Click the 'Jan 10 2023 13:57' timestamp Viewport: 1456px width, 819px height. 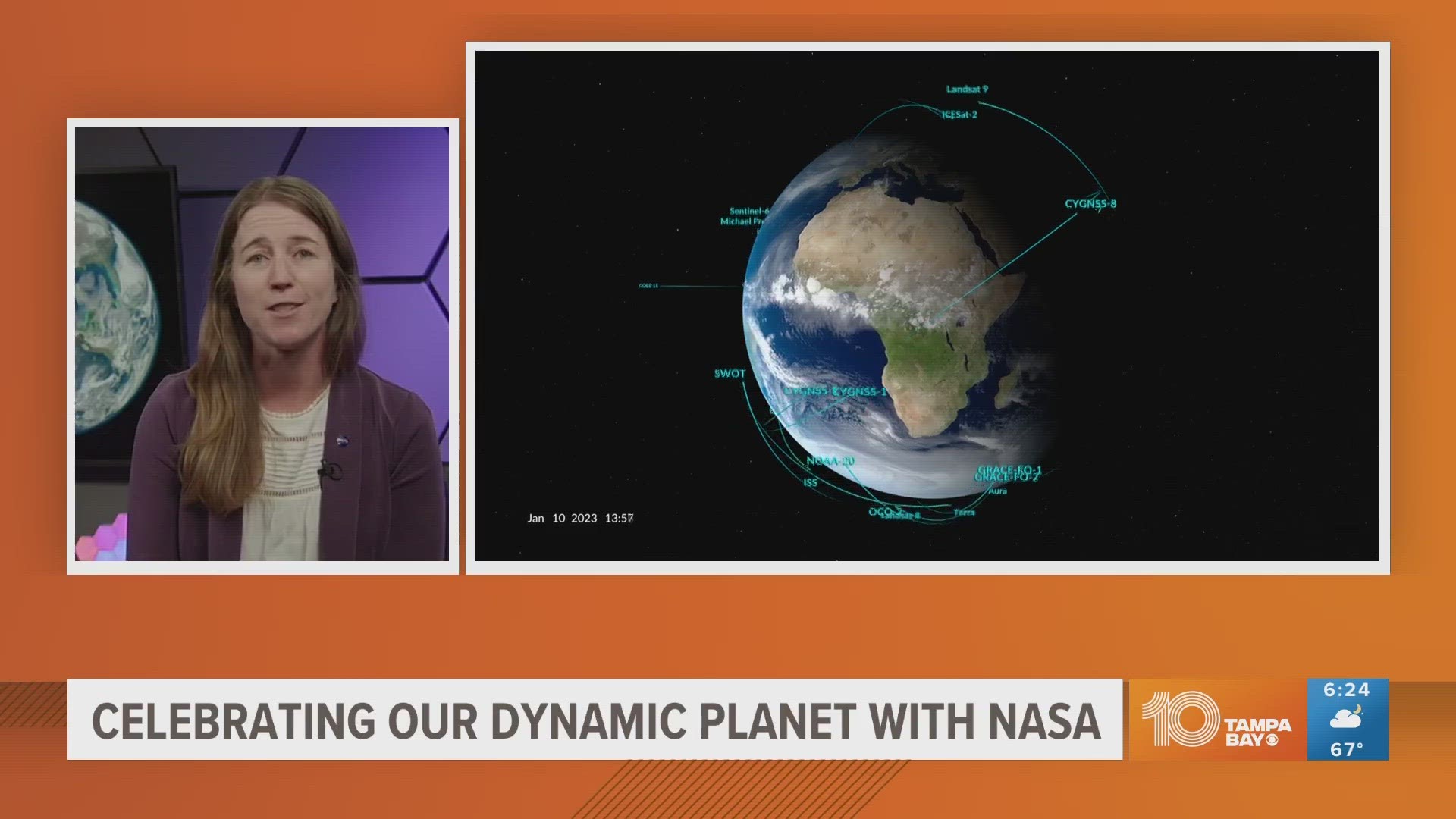(580, 518)
